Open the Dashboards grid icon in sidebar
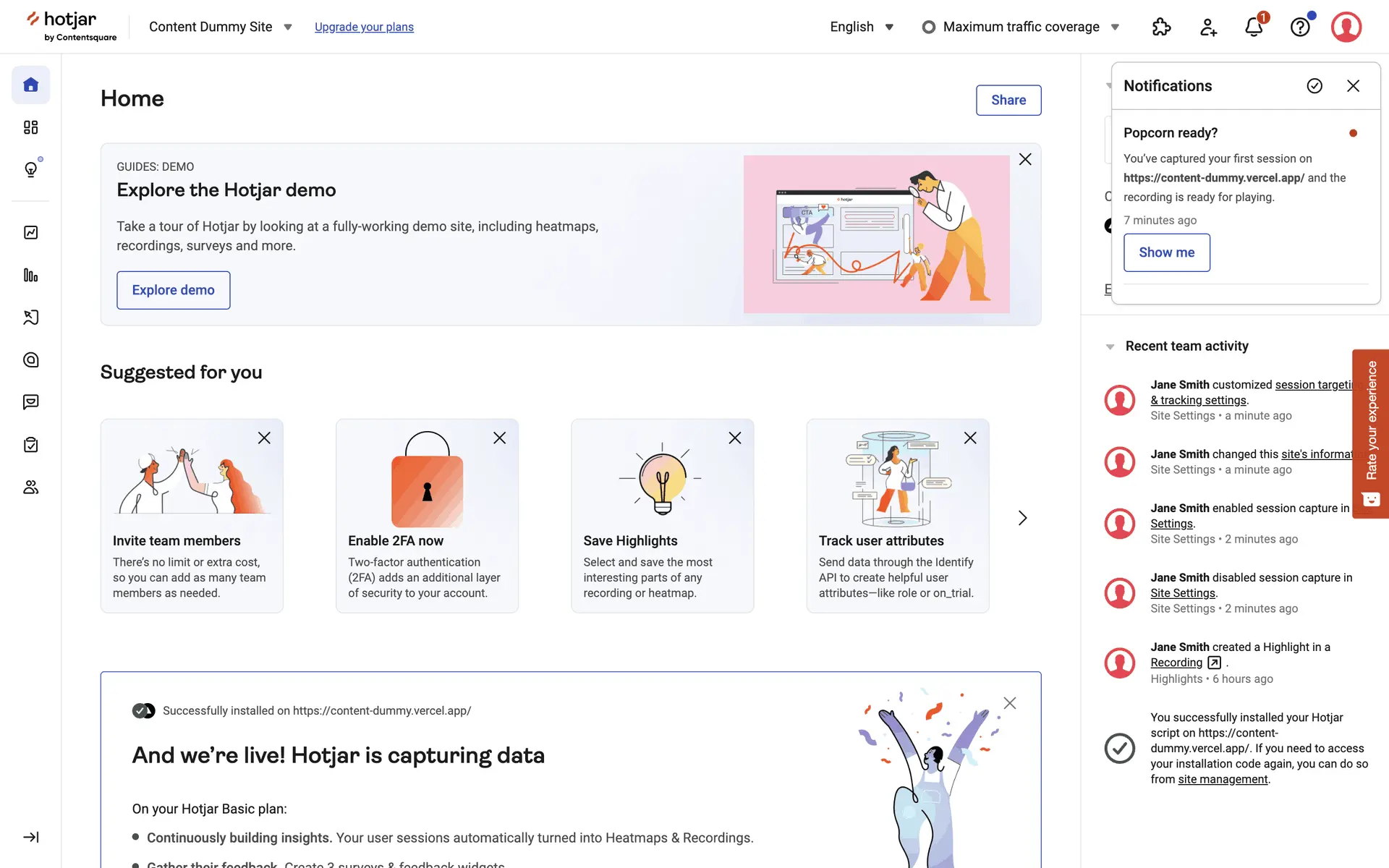Image resolution: width=1389 pixels, height=868 pixels. tap(30, 127)
